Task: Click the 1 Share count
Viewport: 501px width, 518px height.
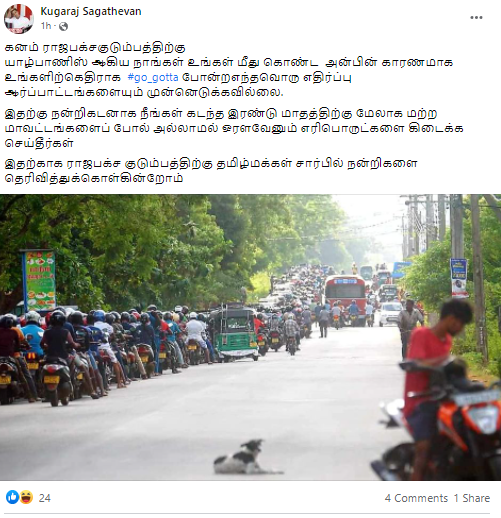Action: (x=472, y=498)
